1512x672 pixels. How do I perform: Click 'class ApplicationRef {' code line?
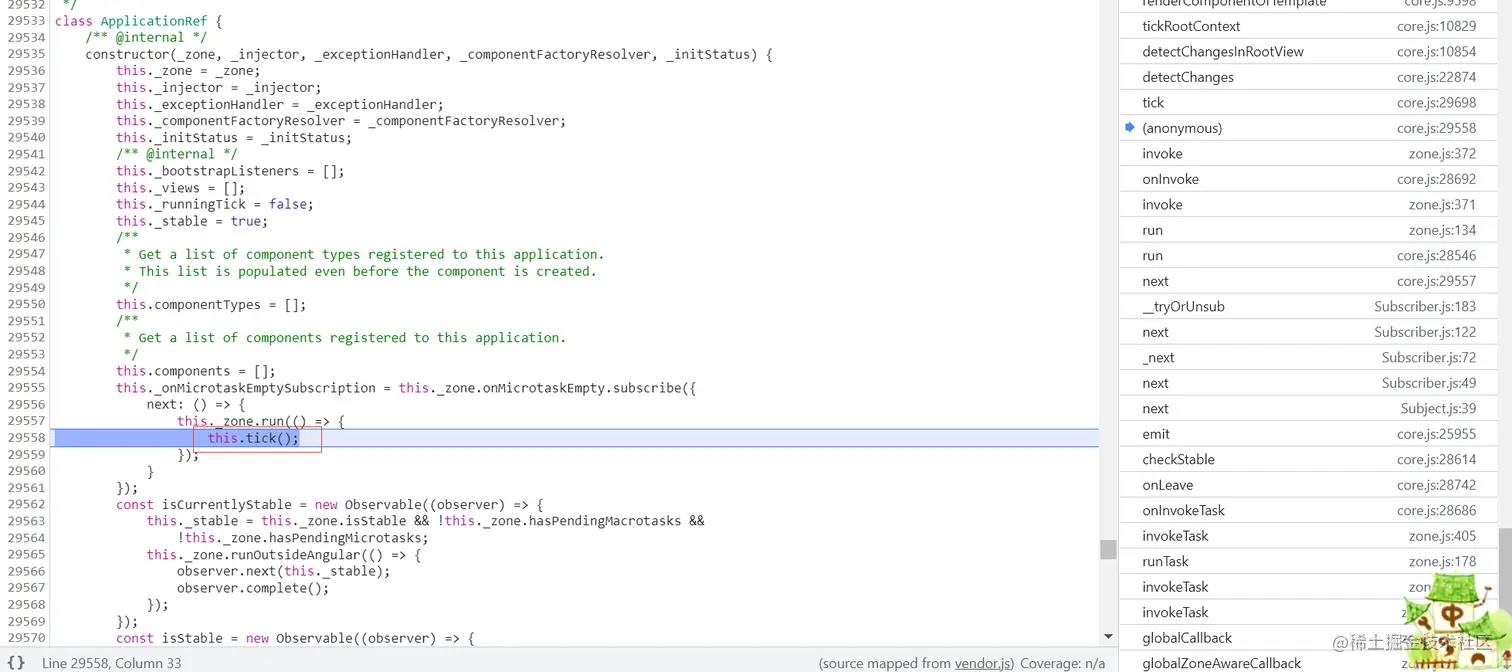pyautogui.click(x=139, y=20)
